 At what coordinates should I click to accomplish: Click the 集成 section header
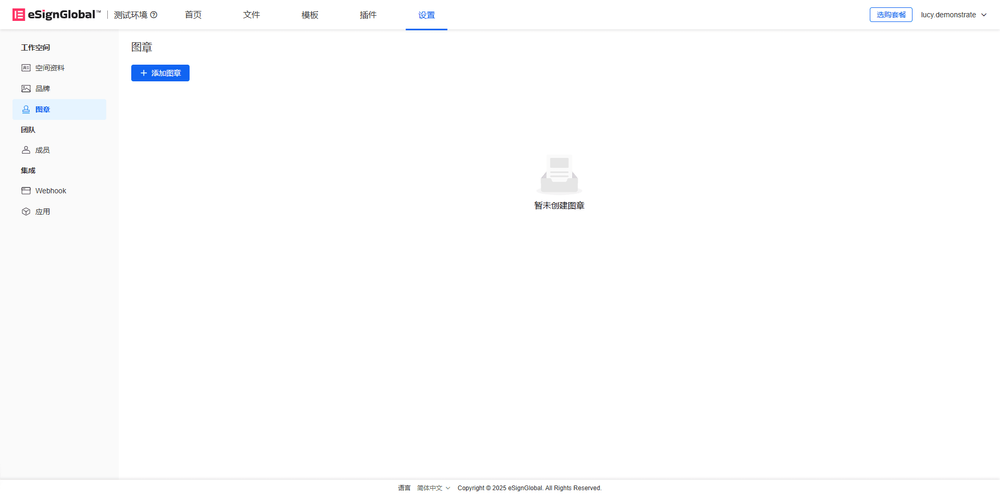pos(28,171)
